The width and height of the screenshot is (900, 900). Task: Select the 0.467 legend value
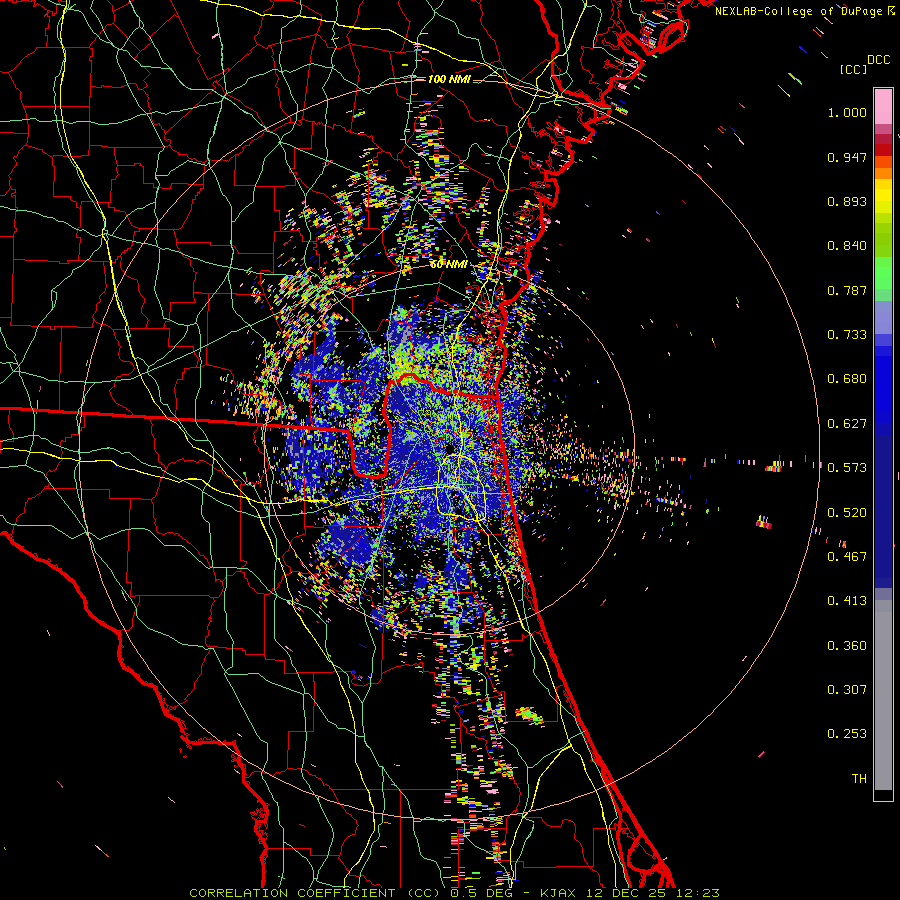pos(847,557)
